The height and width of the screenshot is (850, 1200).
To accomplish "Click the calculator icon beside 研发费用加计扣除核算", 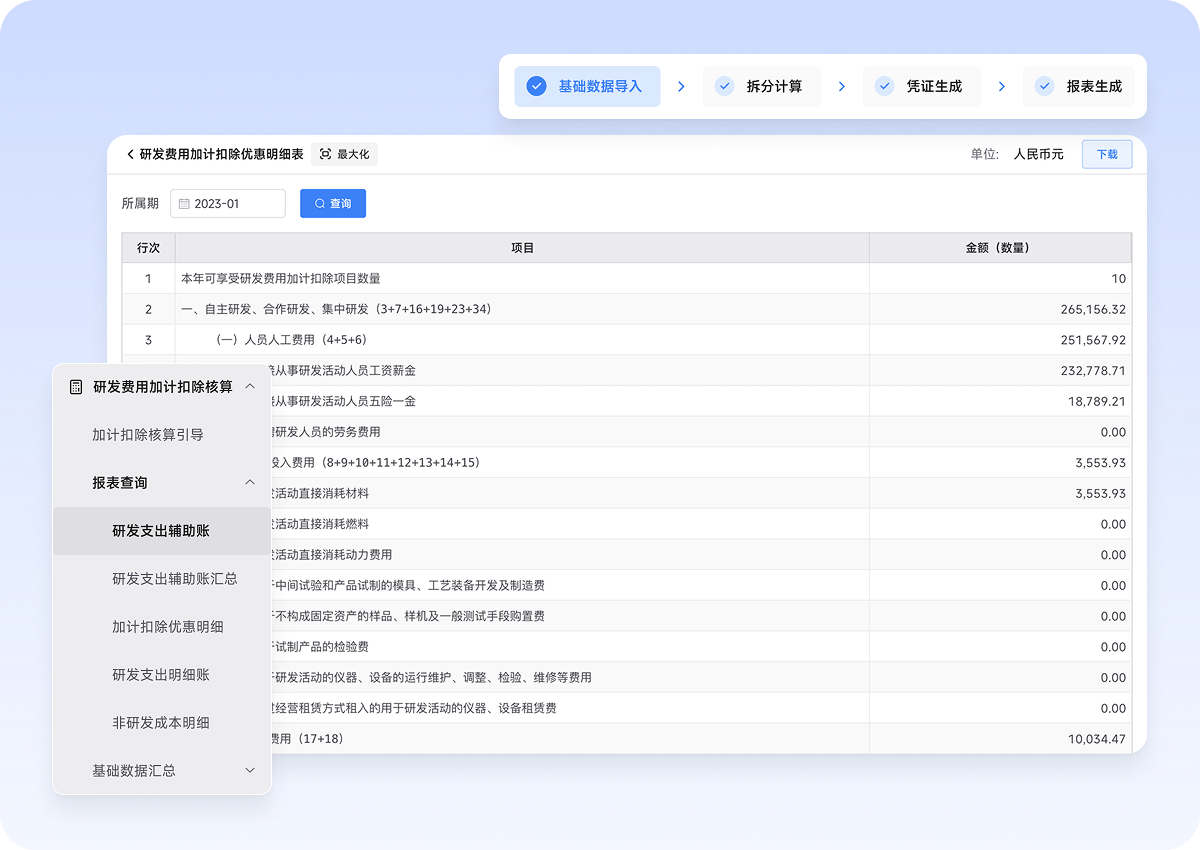I will pyautogui.click(x=76, y=387).
